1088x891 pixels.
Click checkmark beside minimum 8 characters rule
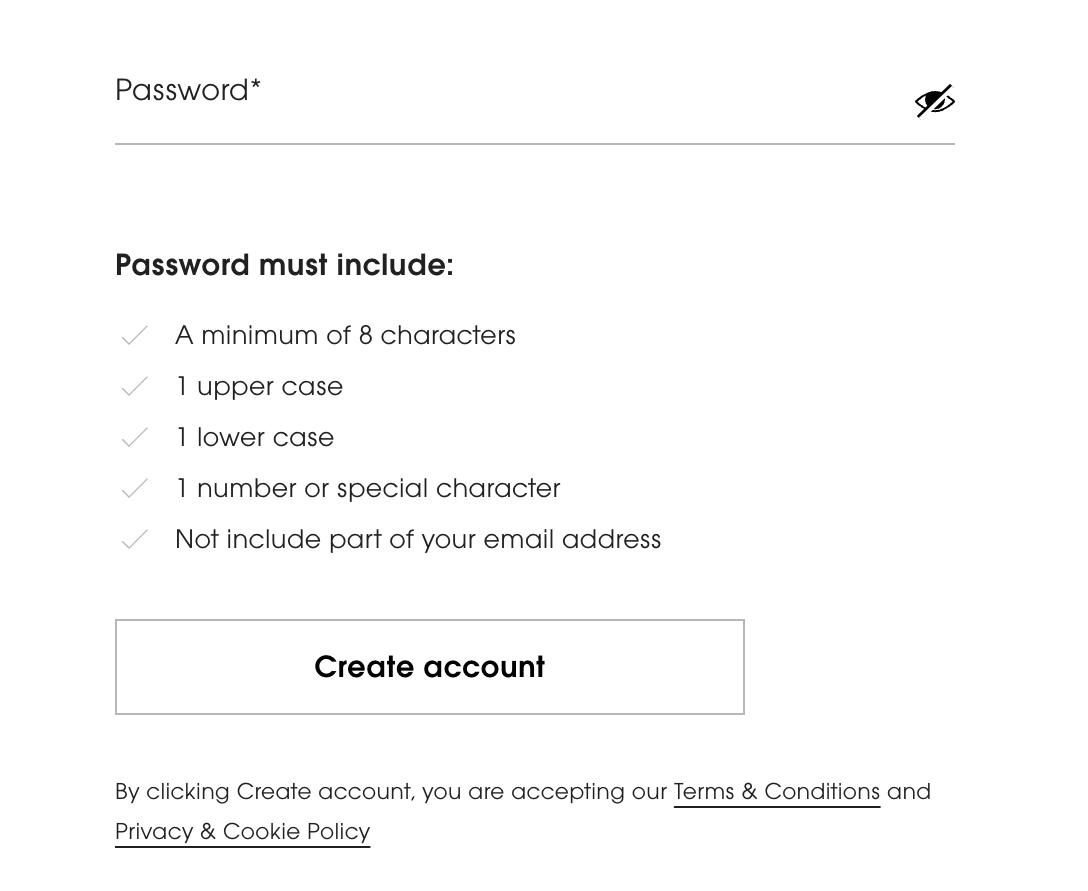tap(134, 336)
